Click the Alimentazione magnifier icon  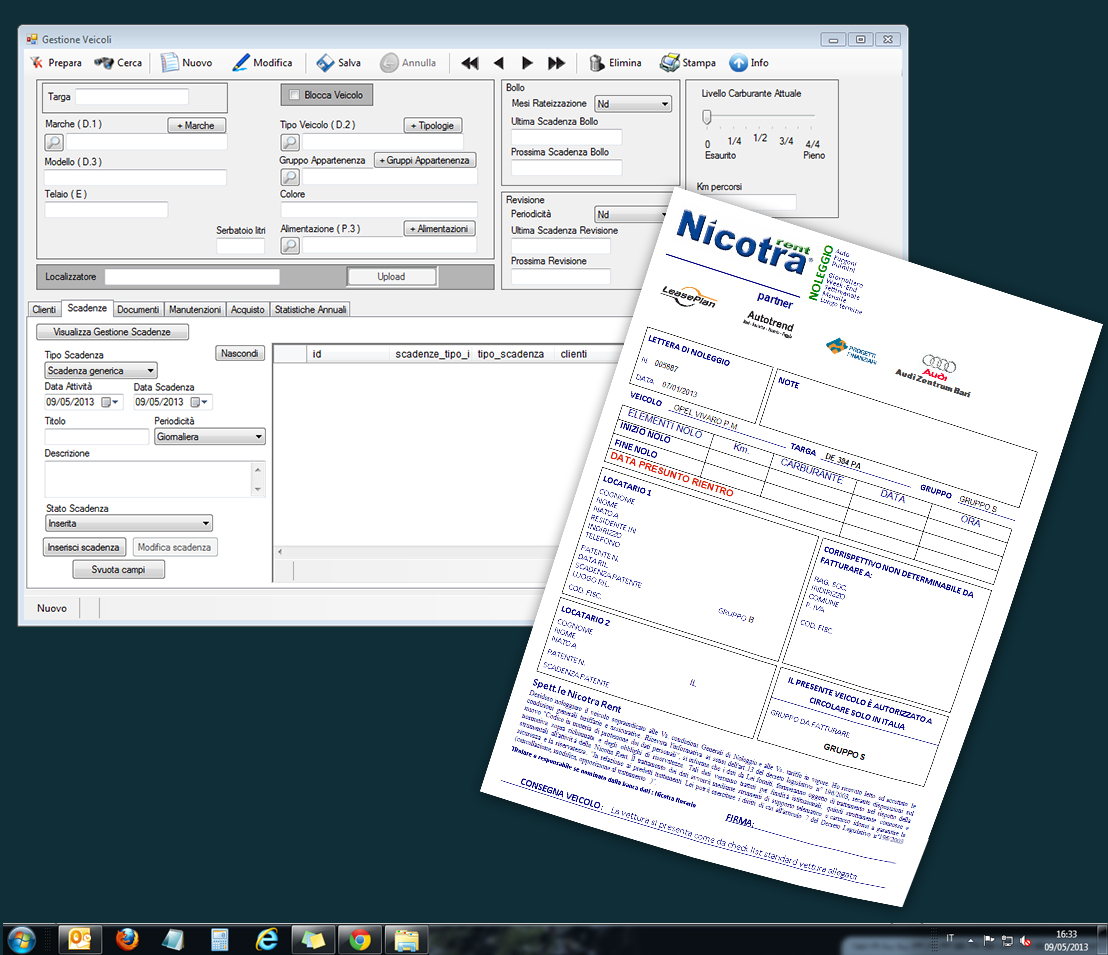click(290, 245)
